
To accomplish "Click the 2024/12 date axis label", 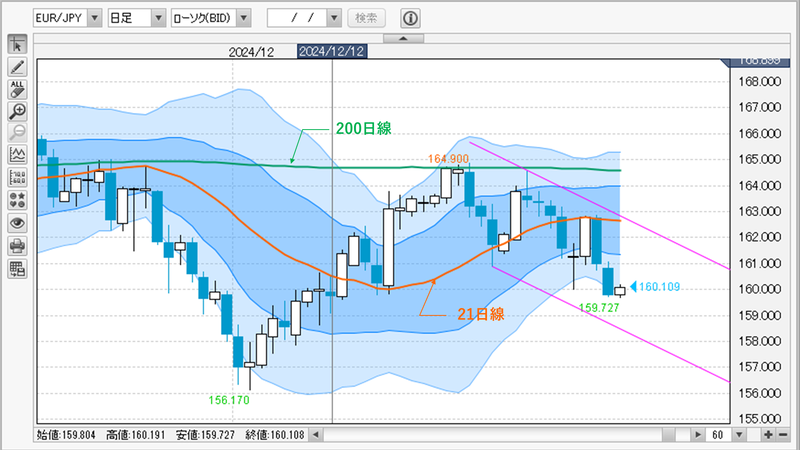I will [251, 52].
